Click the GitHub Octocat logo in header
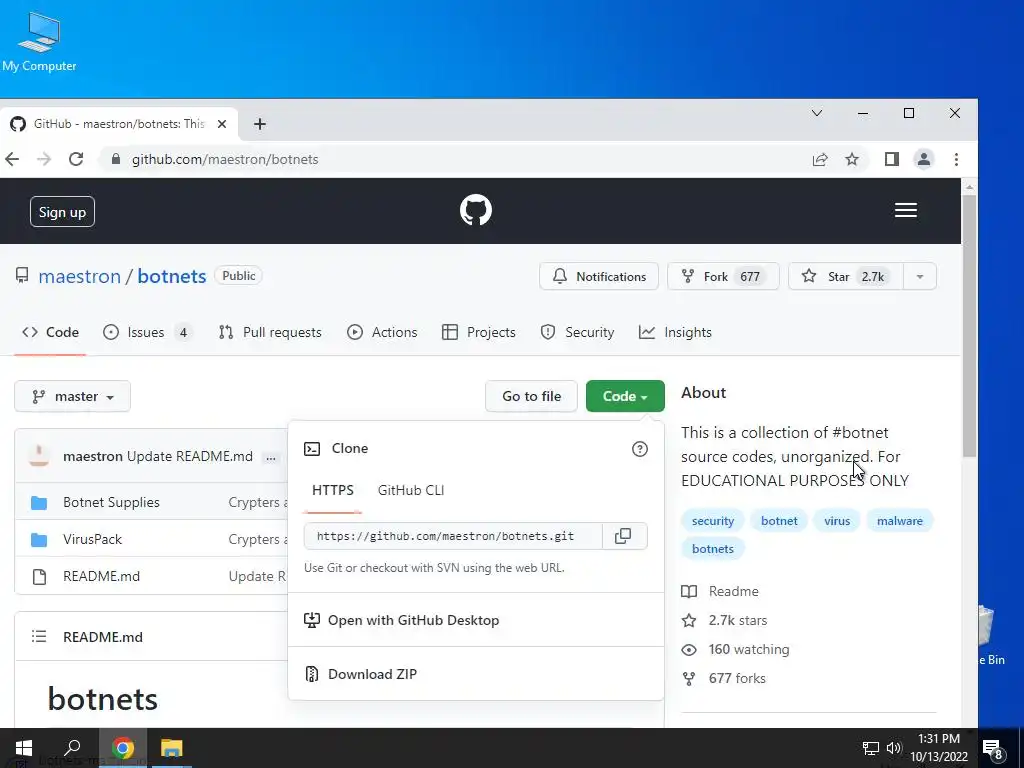The image size is (1024, 768). click(475, 210)
